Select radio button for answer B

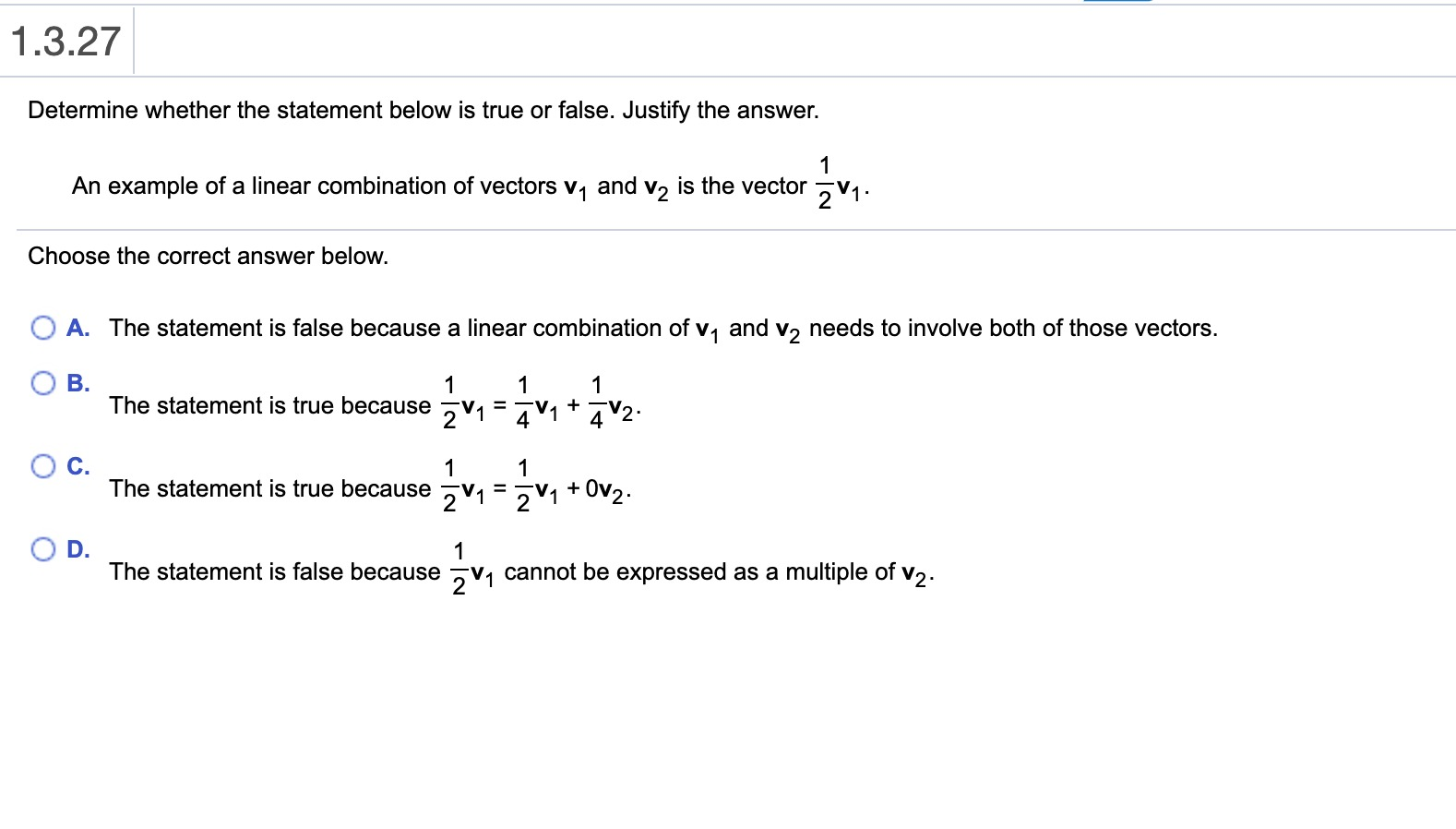pyautogui.click(x=42, y=382)
